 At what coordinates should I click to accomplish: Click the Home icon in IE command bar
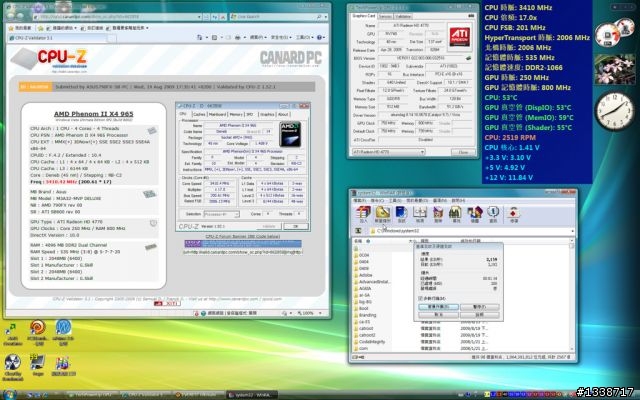point(200,38)
